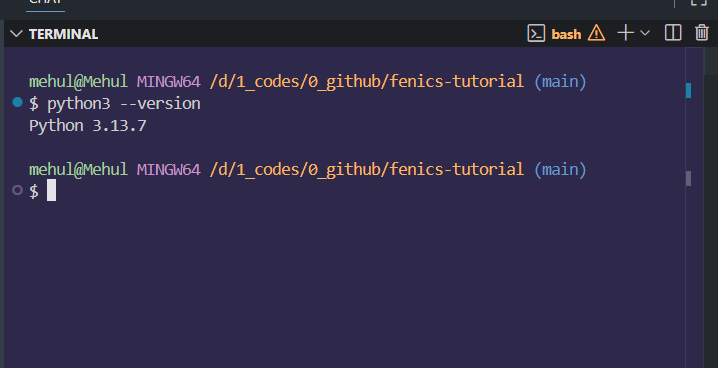
Task: Click the blue command decoration dot
Action: pyautogui.click(x=17, y=102)
